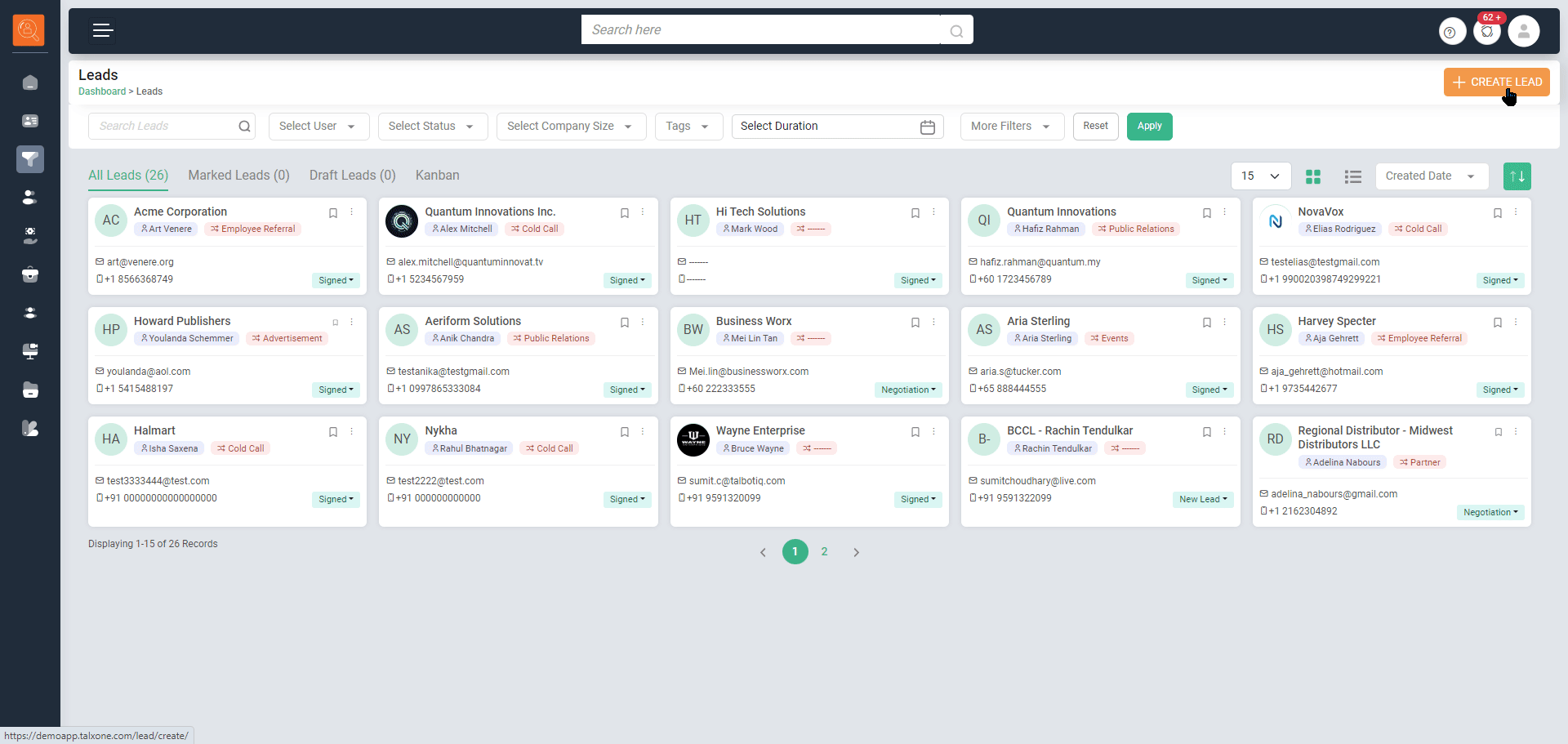Switch to list view layout
Image resolution: width=1568 pixels, height=744 pixels.
click(1352, 176)
